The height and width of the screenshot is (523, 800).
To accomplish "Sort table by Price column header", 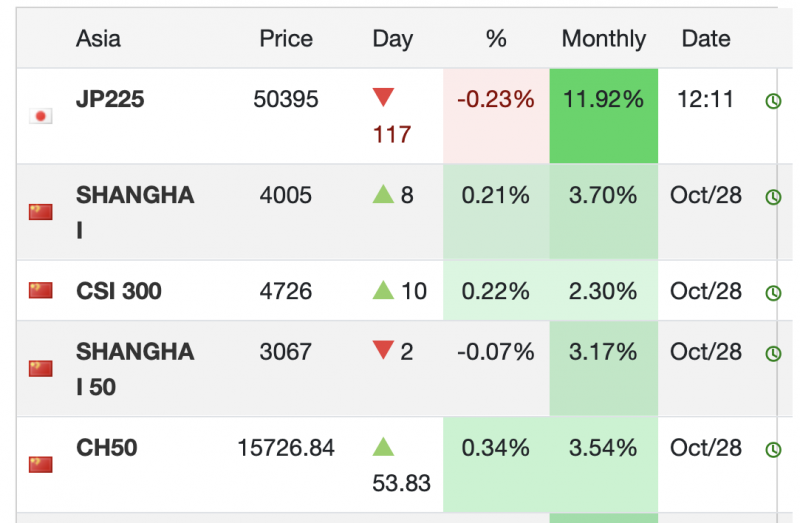I will 286,39.
